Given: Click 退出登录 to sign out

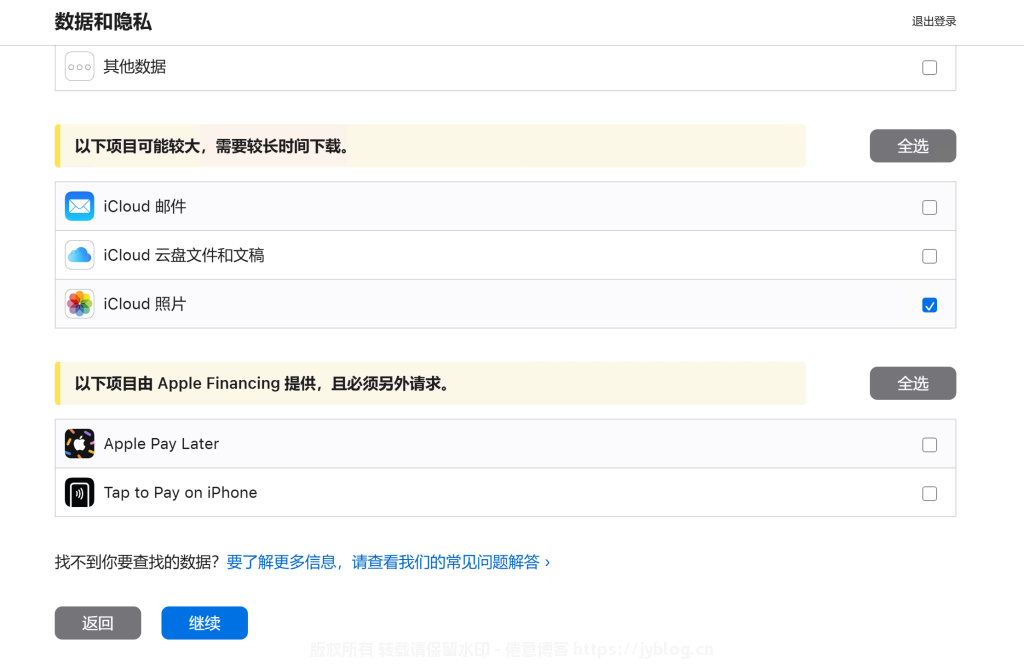Looking at the screenshot, I should click(933, 22).
